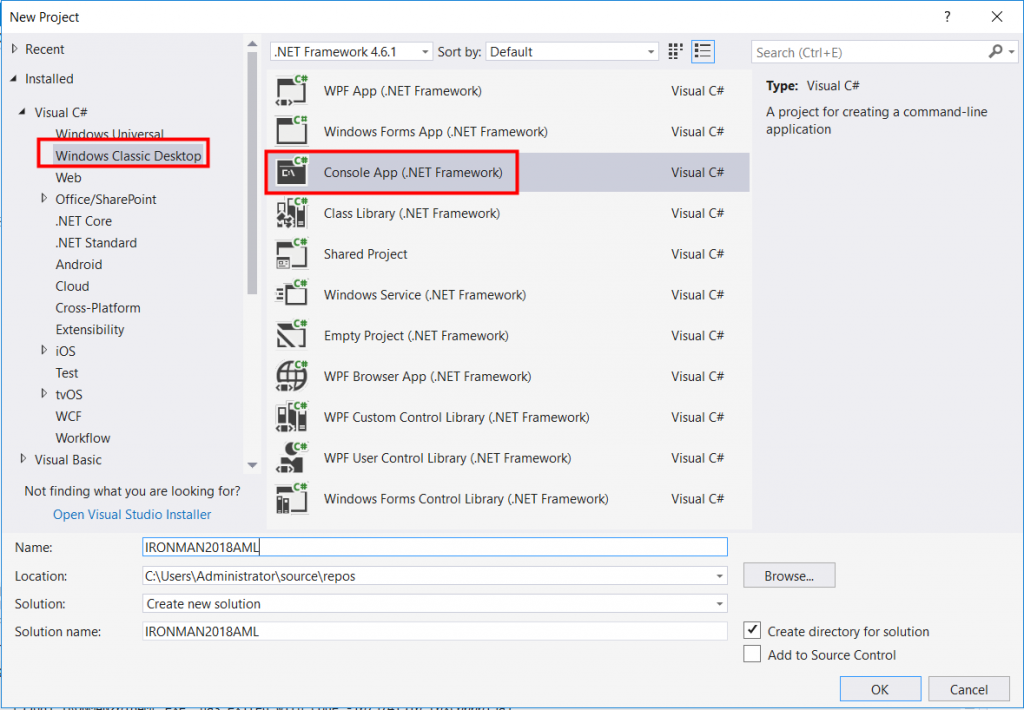Image resolution: width=1024 pixels, height=710 pixels.
Task: Open Visual Studio Installer link
Action: 132,514
